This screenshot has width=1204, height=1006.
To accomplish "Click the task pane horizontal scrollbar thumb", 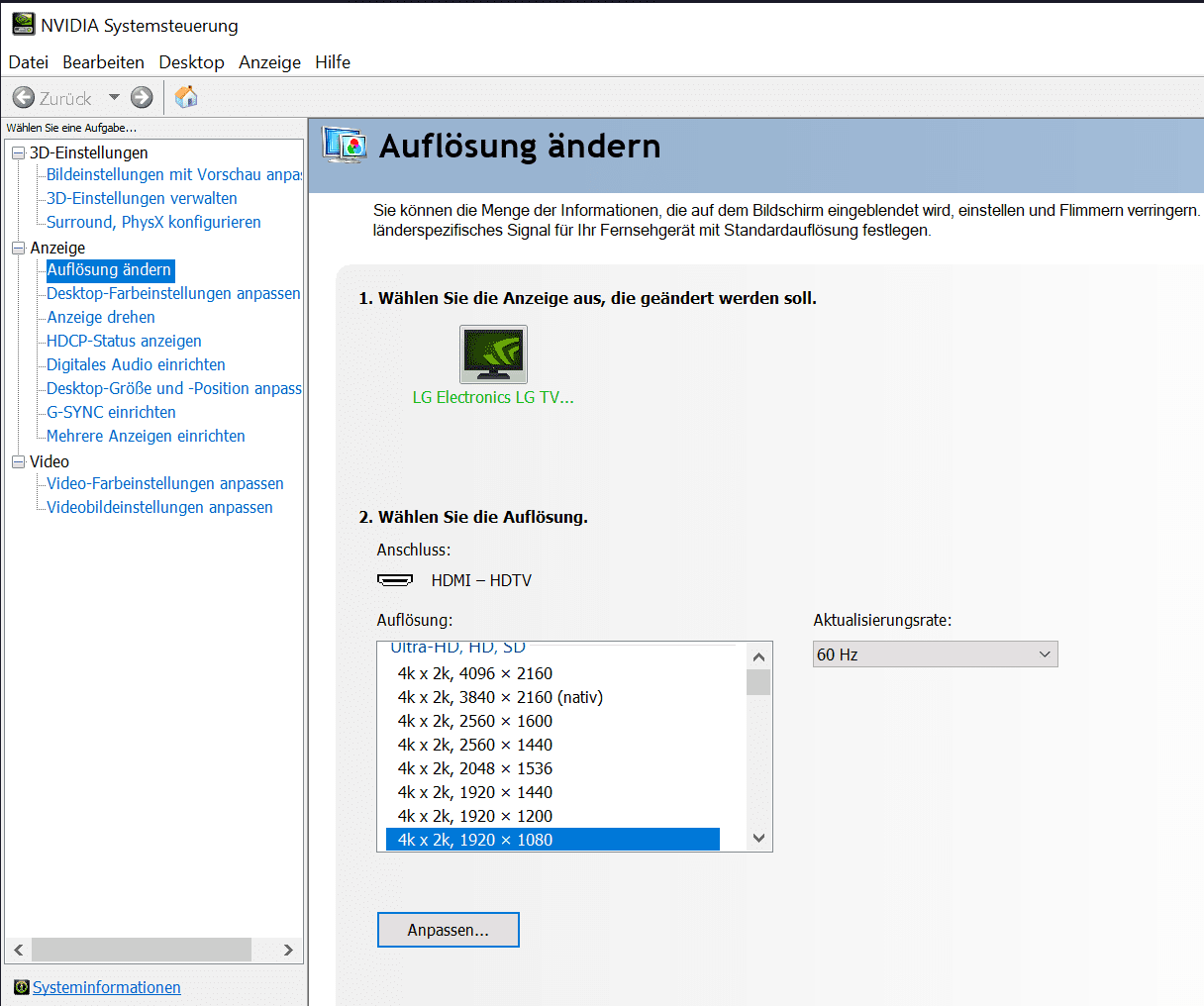I will [142, 950].
